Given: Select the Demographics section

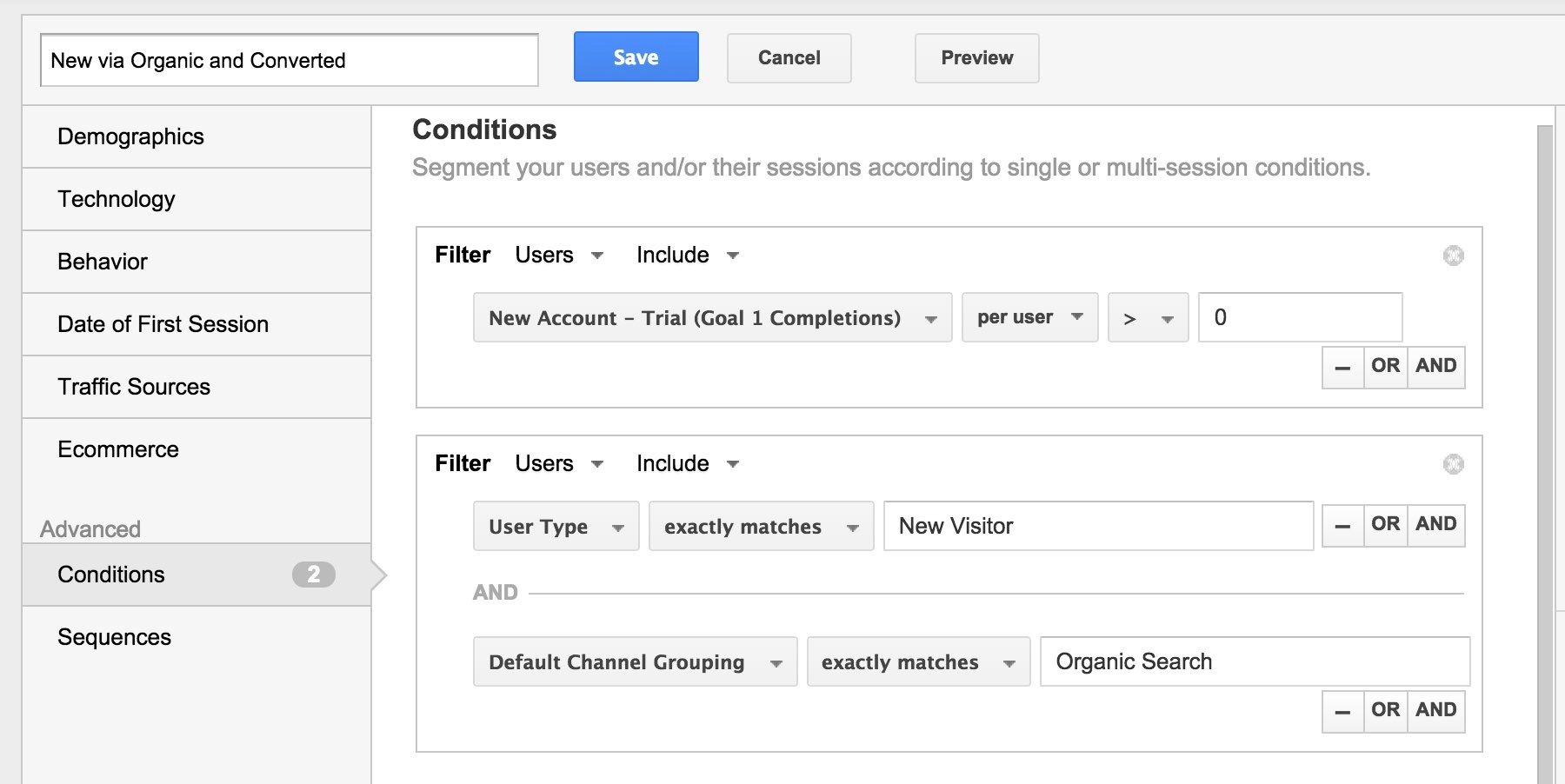Looking at the screenshot, I should 130,136.
